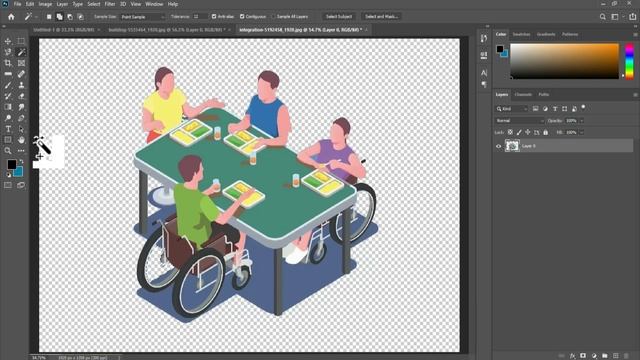Toggle Lock position icon
The height and width of the screenshot is (360, 640).
point(528,132)
